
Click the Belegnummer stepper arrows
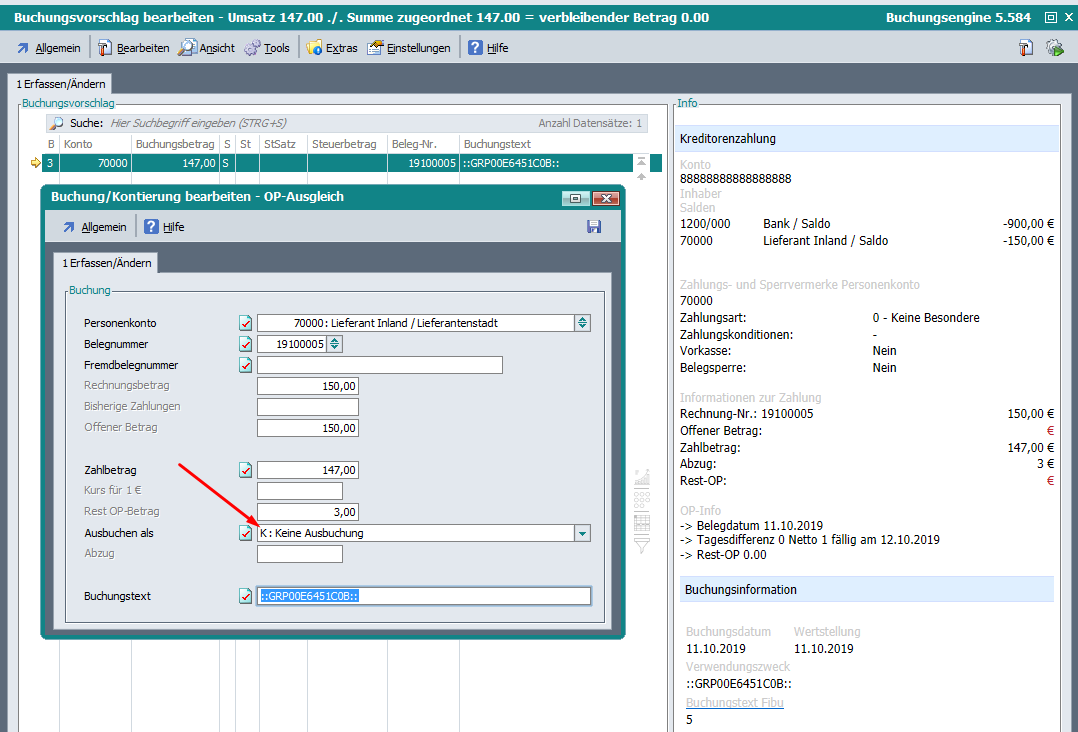pyautogui.click(x=335, y=344)
